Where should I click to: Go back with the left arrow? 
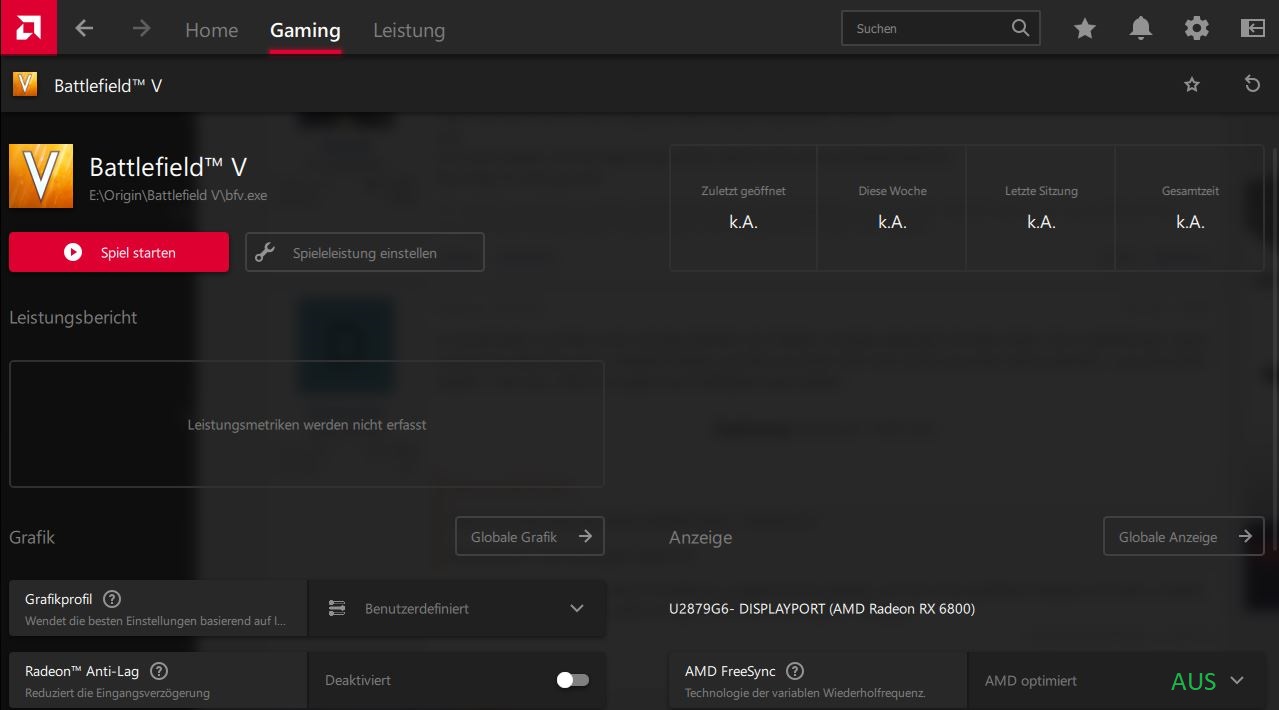pyautogui.click(x=84, y=28)
